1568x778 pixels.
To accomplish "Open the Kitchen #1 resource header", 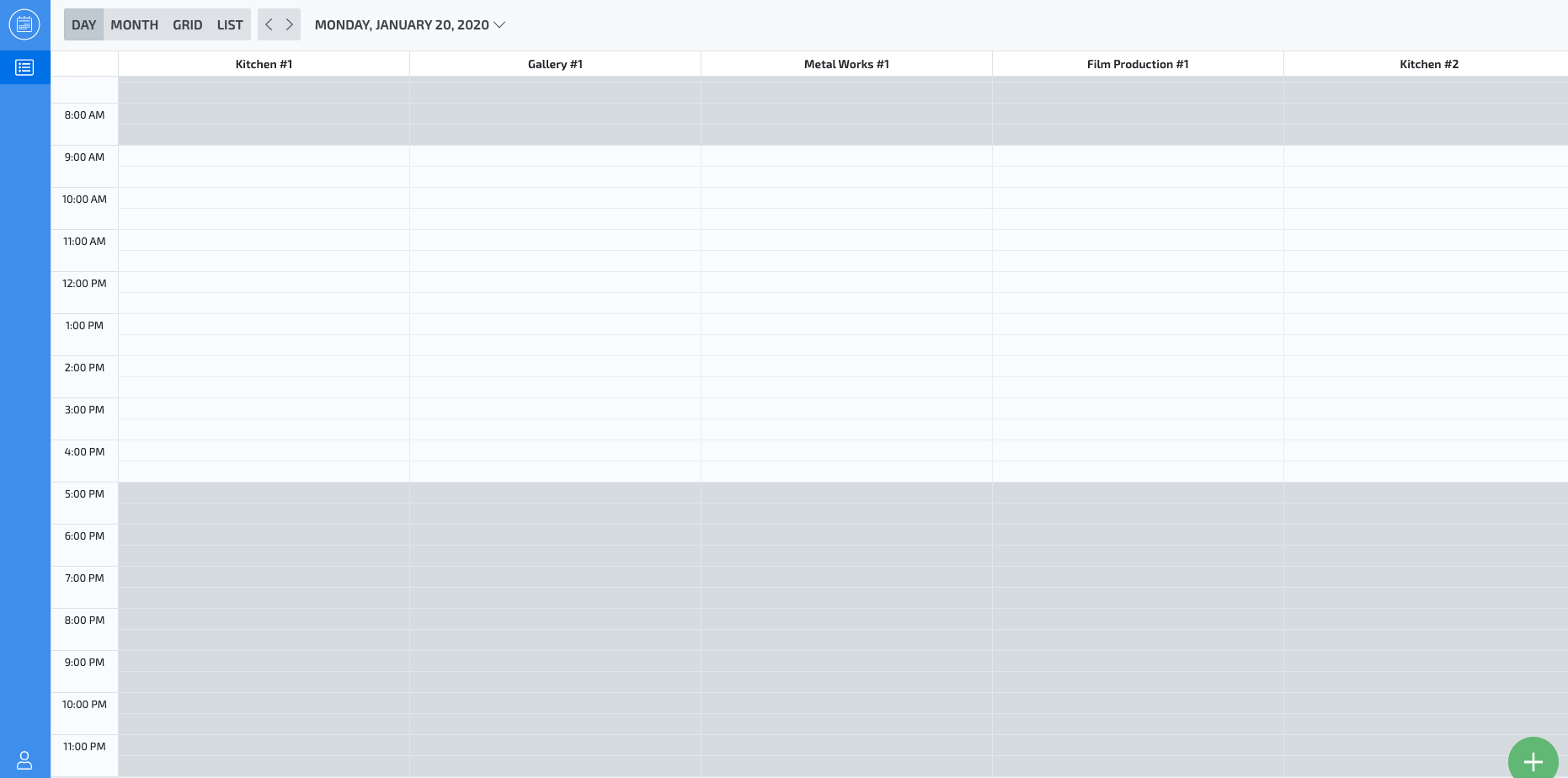I will pos(264,63).
